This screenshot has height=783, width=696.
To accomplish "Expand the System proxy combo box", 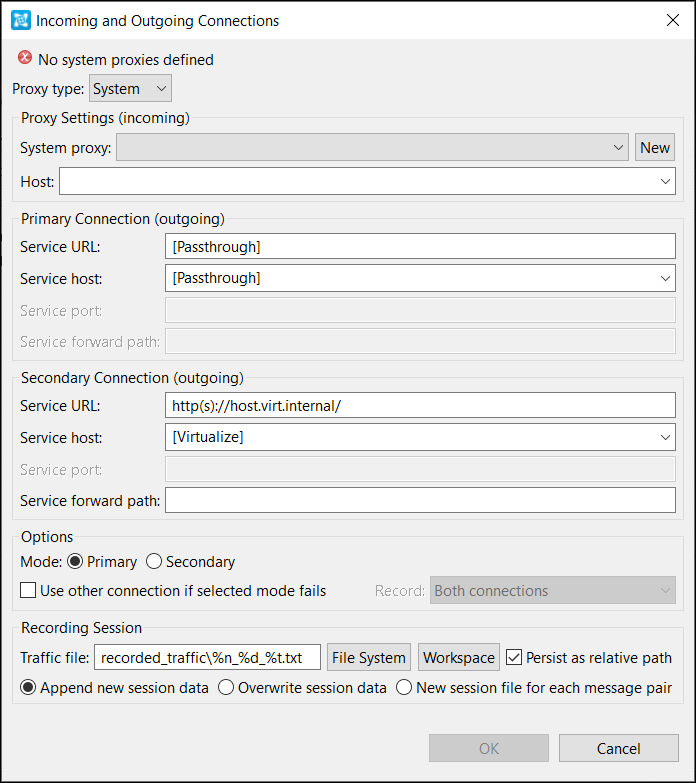I will click(372, 147).
